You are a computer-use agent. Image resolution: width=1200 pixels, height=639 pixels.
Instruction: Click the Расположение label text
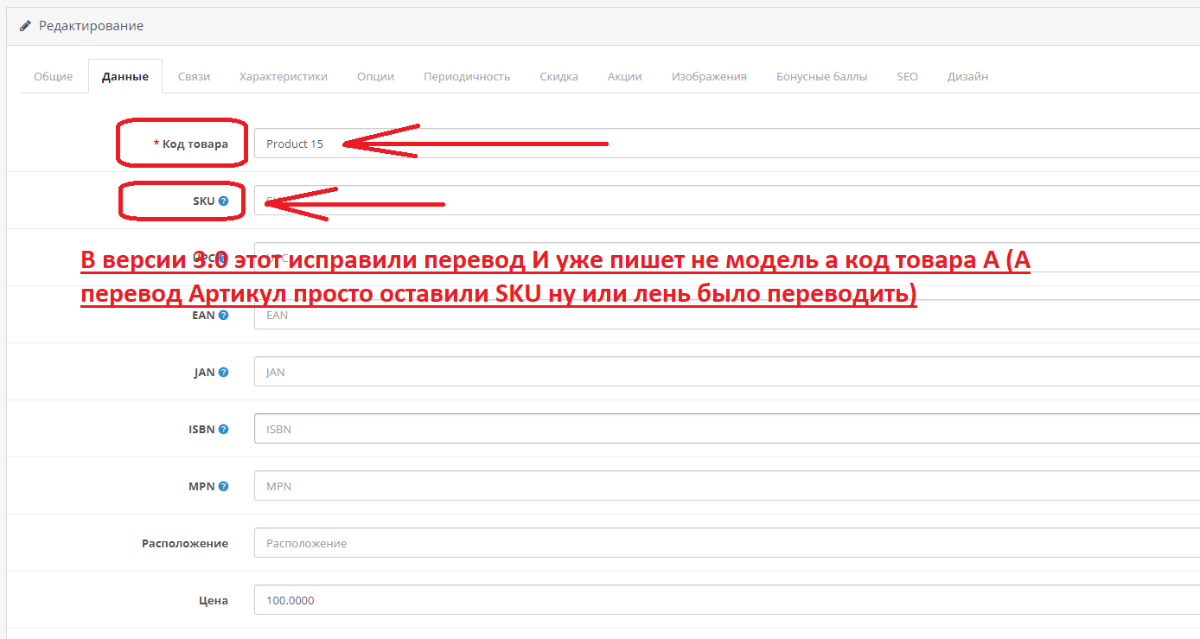(185, 543)
